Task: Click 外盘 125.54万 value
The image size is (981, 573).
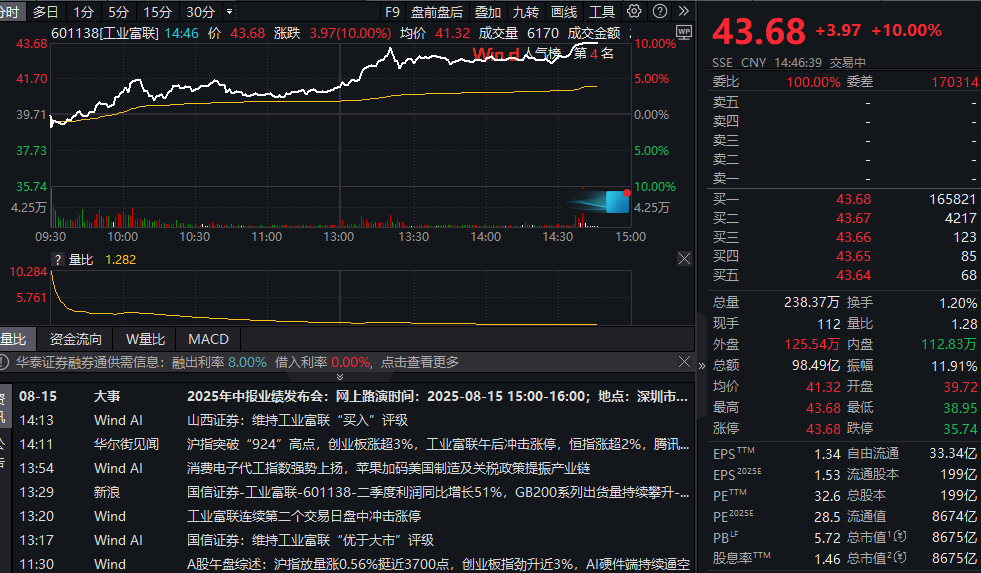Action: 812,345
